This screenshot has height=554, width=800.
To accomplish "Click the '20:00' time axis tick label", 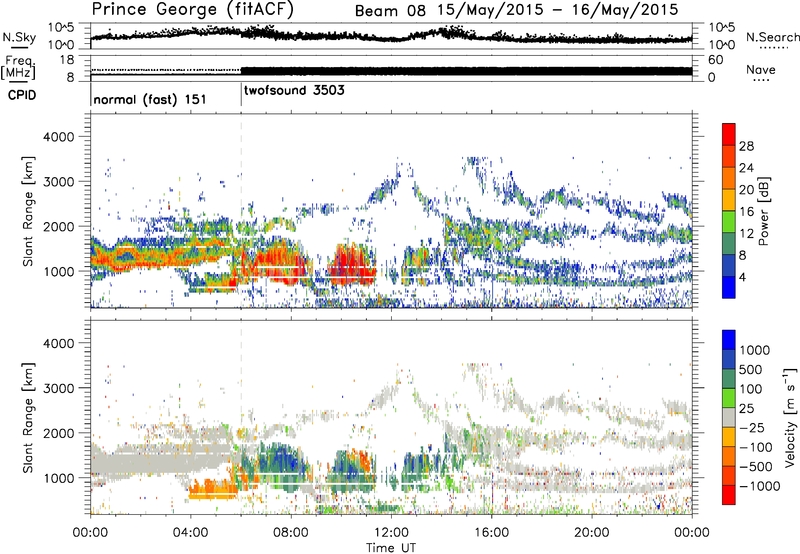I will (591, 533).
